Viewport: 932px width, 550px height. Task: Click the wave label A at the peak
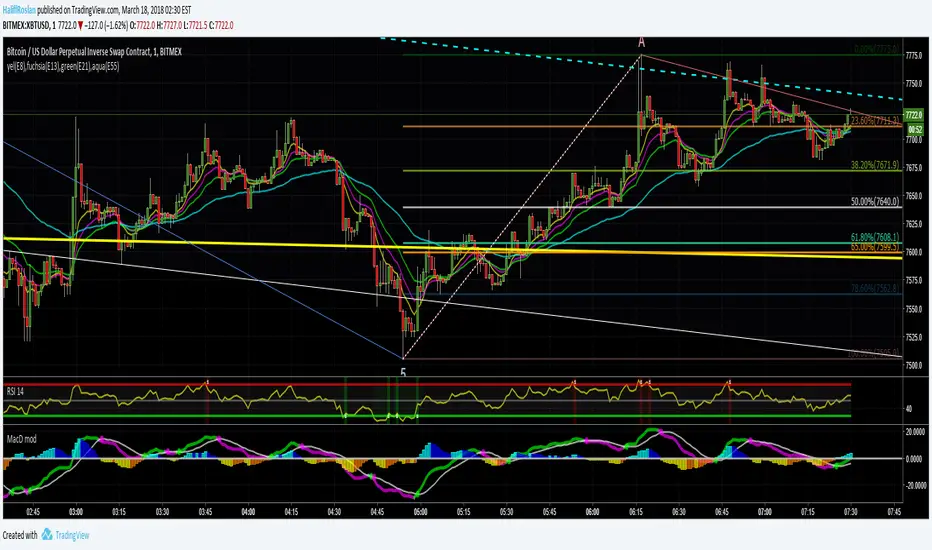tap(641, 42)
